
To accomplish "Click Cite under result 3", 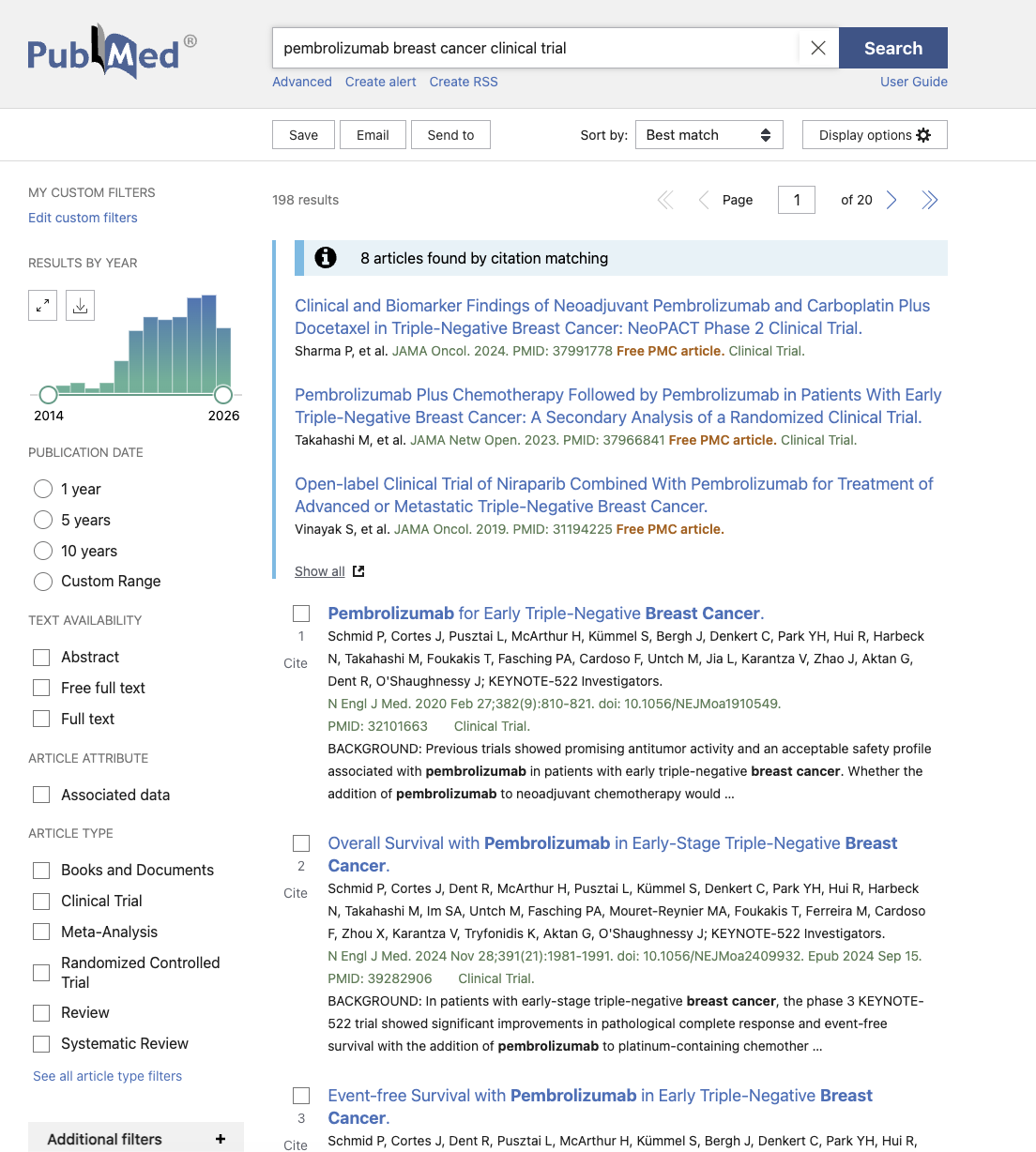I will 296,1144.
